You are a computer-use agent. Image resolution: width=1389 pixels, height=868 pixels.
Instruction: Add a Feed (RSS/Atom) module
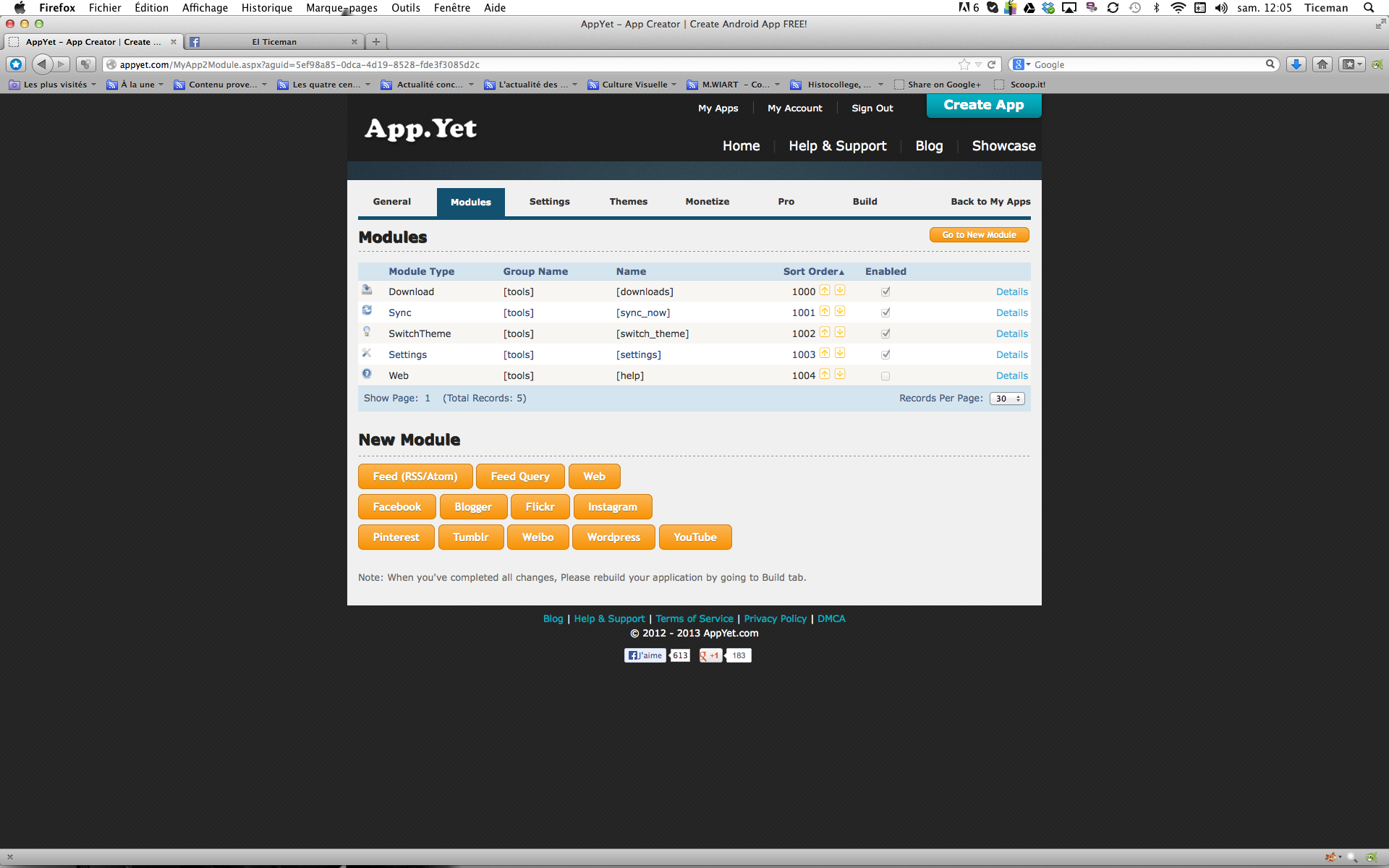(x=415, y=477)
